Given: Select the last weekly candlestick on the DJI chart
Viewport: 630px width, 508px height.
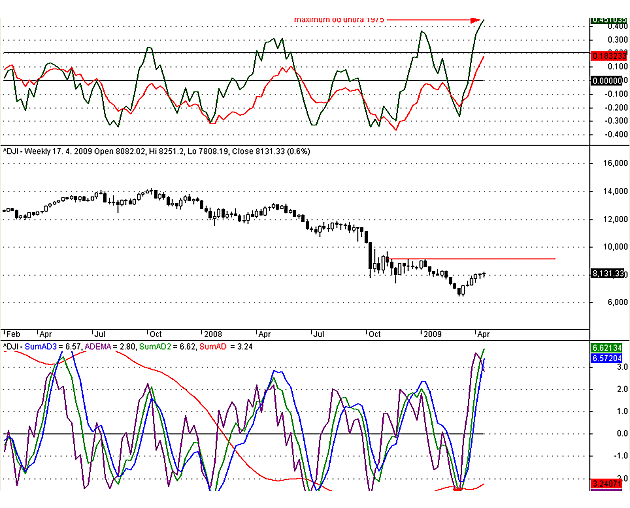Looking at the screenshot, I should pos(484,274).
